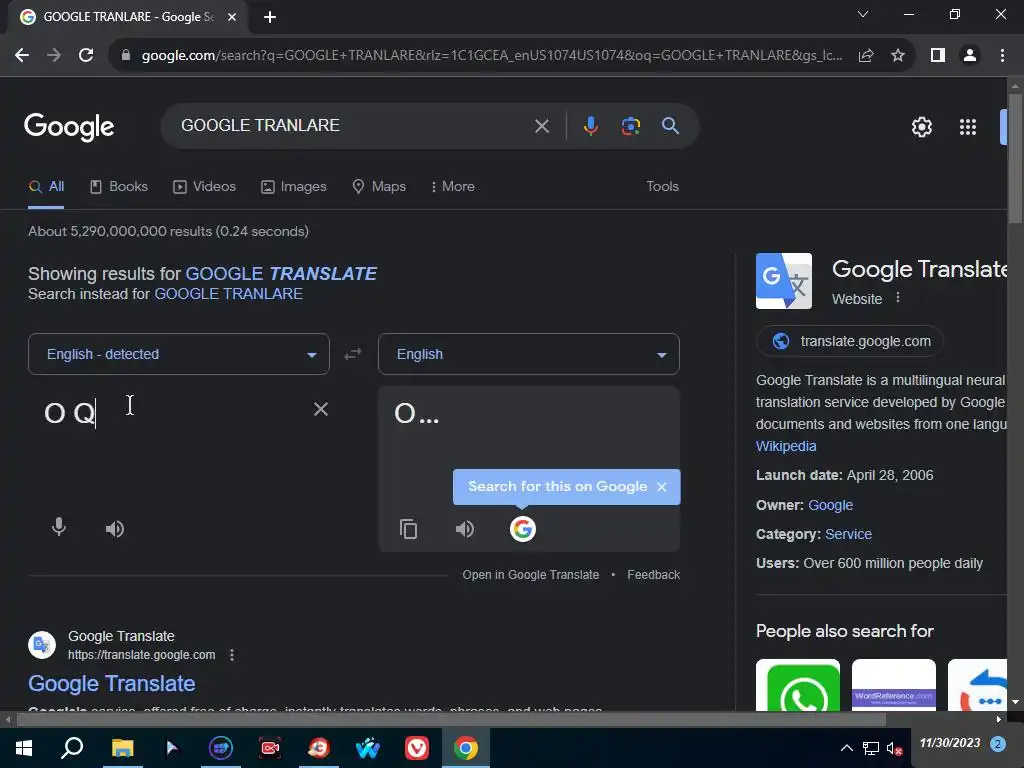Toggle the Chrome side panel
The height and width of the screenshot is (768, 1024).
[x=938, y=56]
